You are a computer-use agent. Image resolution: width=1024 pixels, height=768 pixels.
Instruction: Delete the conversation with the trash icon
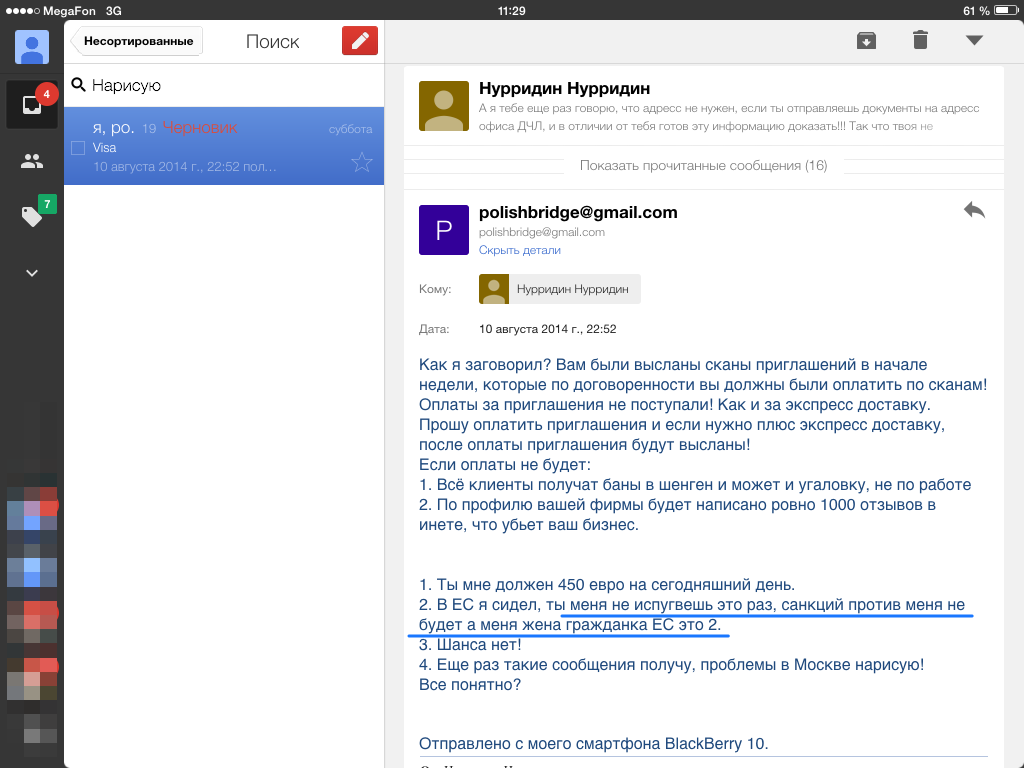tap(920, 40)
